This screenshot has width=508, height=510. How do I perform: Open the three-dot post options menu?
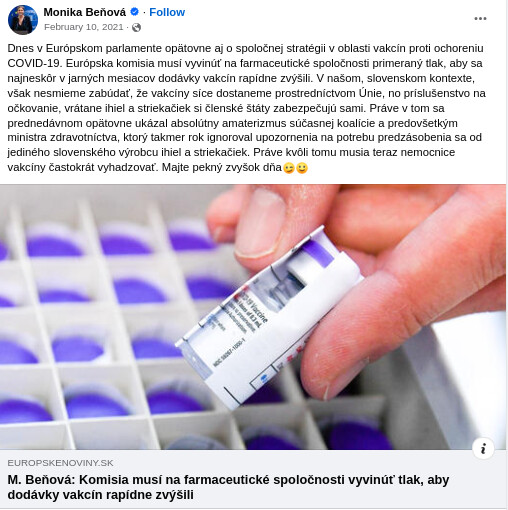480,19
